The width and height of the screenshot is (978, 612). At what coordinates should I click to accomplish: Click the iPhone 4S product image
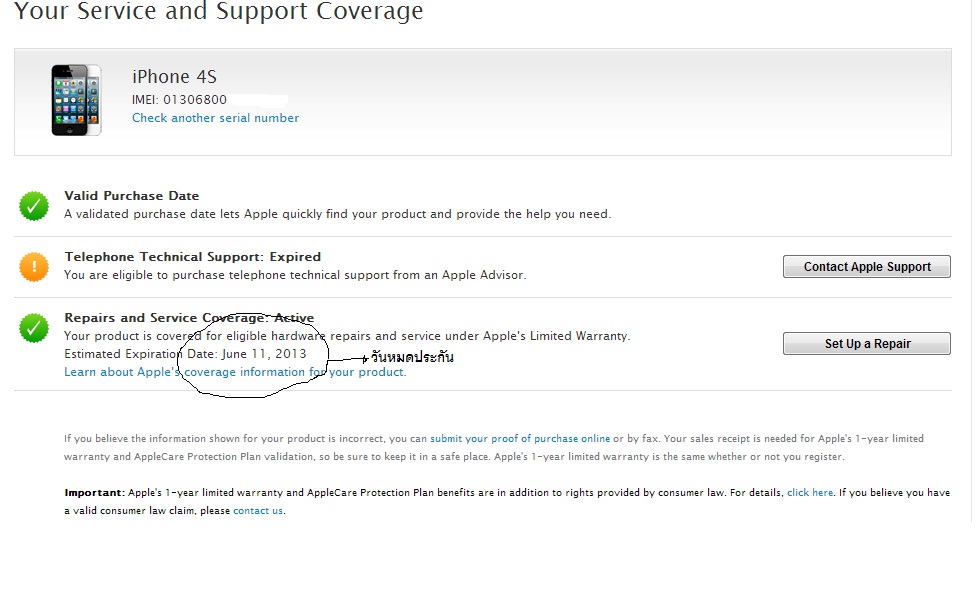coord(76,99)
